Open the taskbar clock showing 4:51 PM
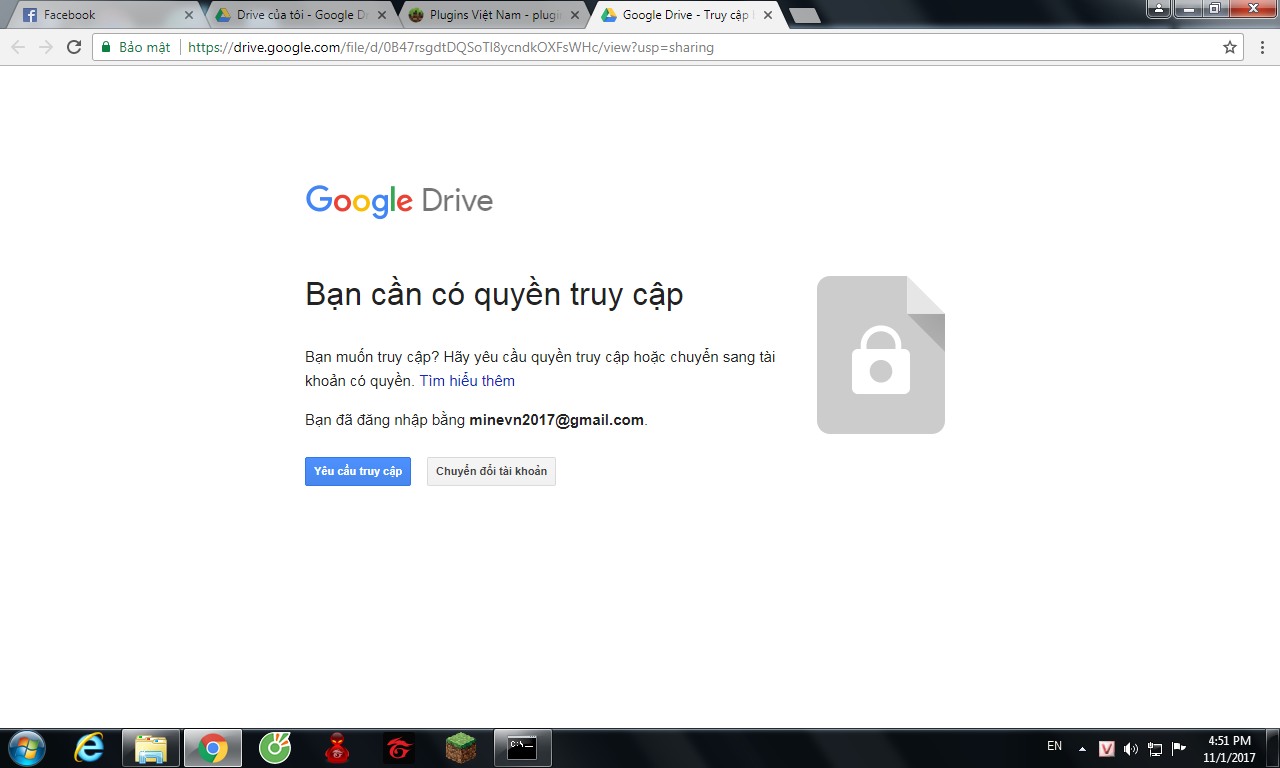 point(1230,748)
